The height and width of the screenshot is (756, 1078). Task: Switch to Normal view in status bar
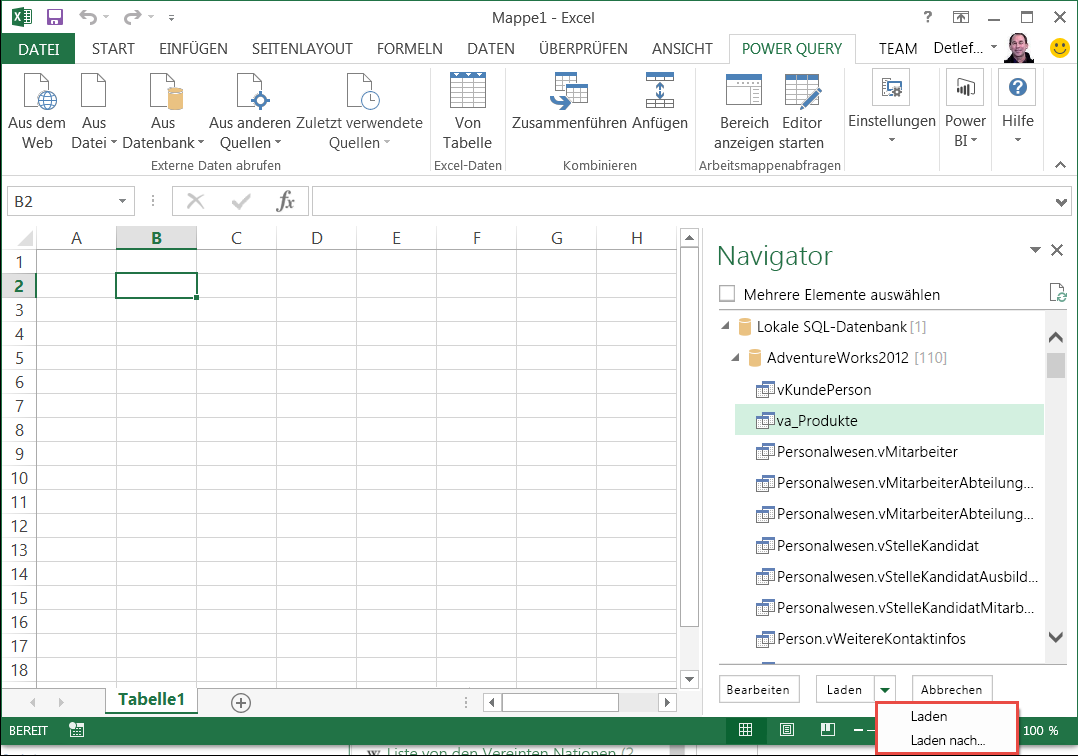[745, 730]
